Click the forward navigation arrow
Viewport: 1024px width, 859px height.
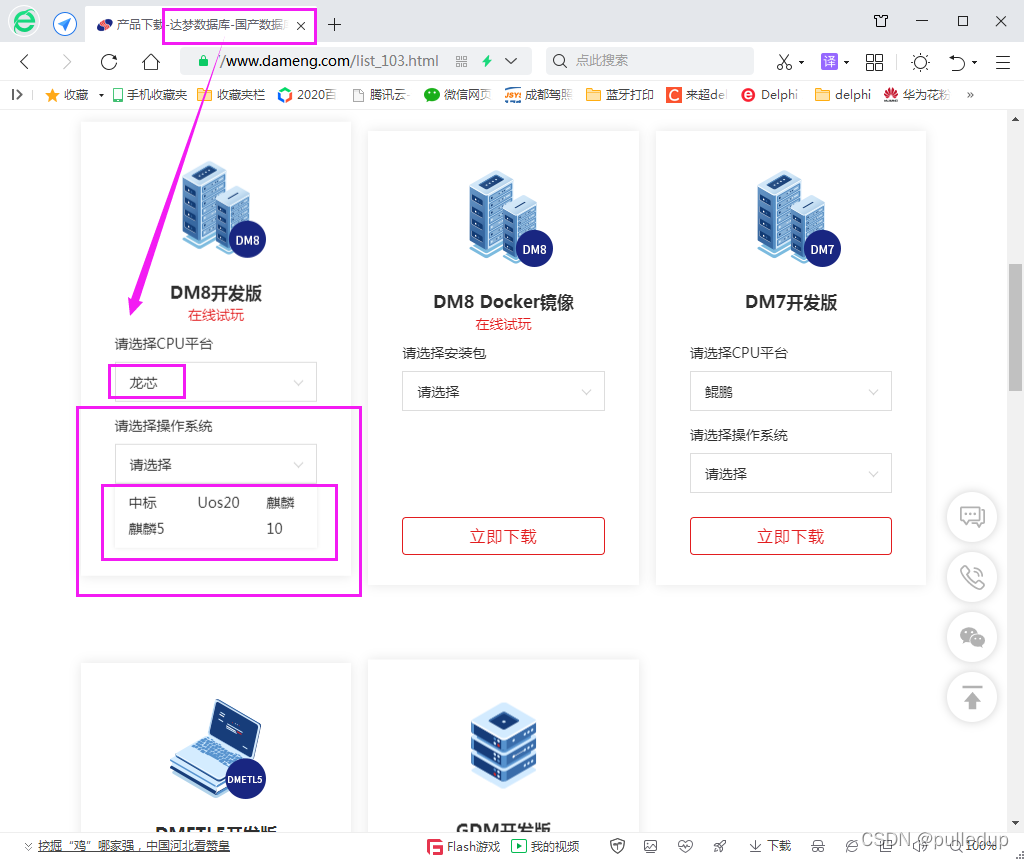click(x=67, y=61)
